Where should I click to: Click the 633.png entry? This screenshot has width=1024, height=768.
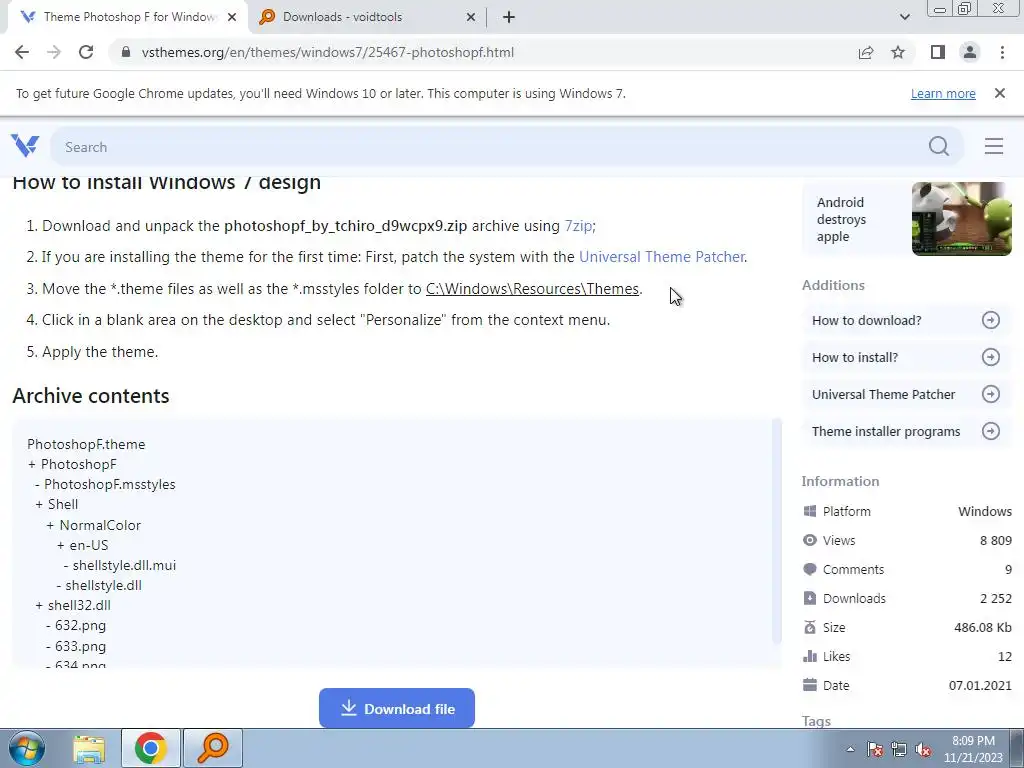pyautogui.click(x=80, y=646)
